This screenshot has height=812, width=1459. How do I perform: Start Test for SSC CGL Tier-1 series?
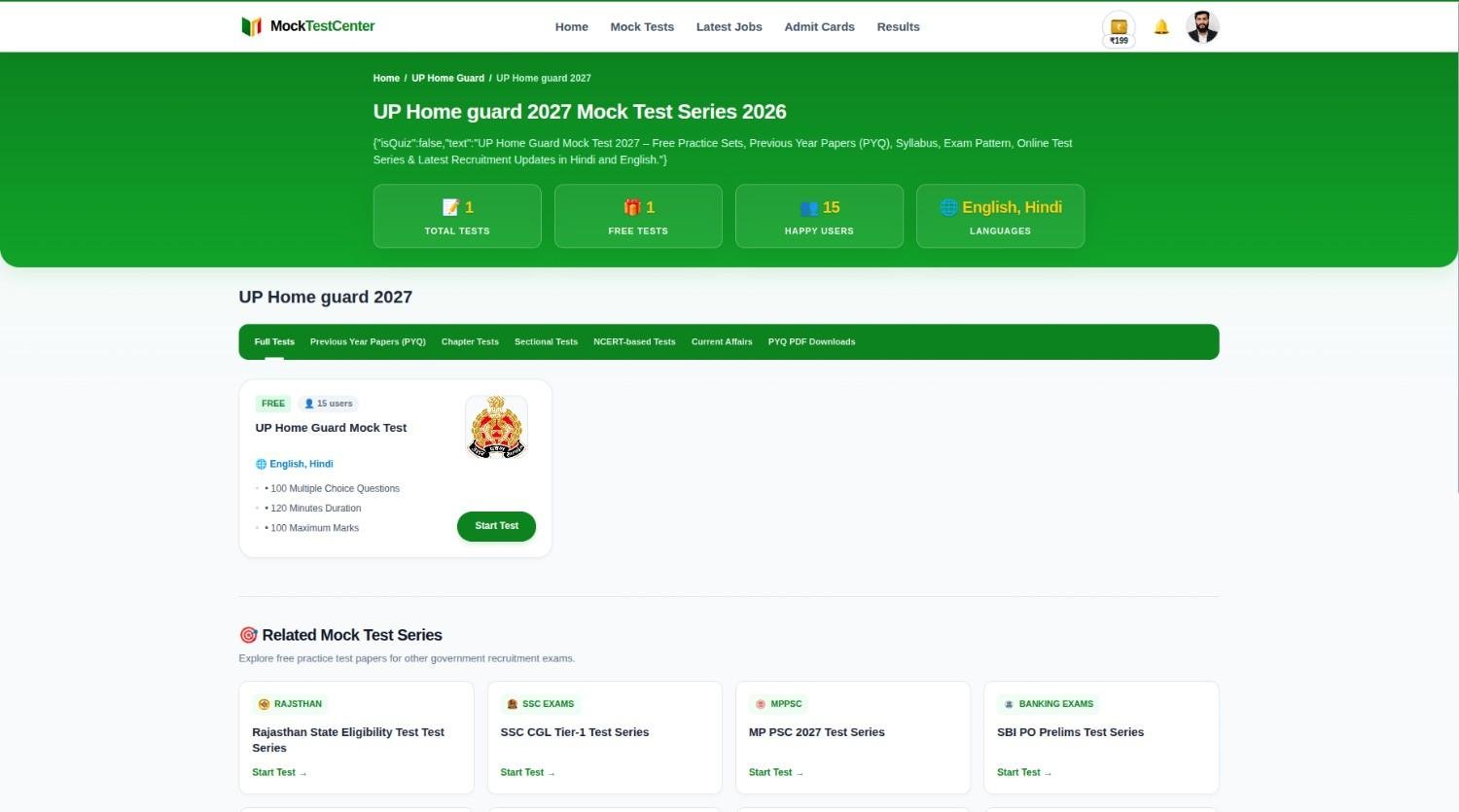pyautogui.click(x=527, y=772)
